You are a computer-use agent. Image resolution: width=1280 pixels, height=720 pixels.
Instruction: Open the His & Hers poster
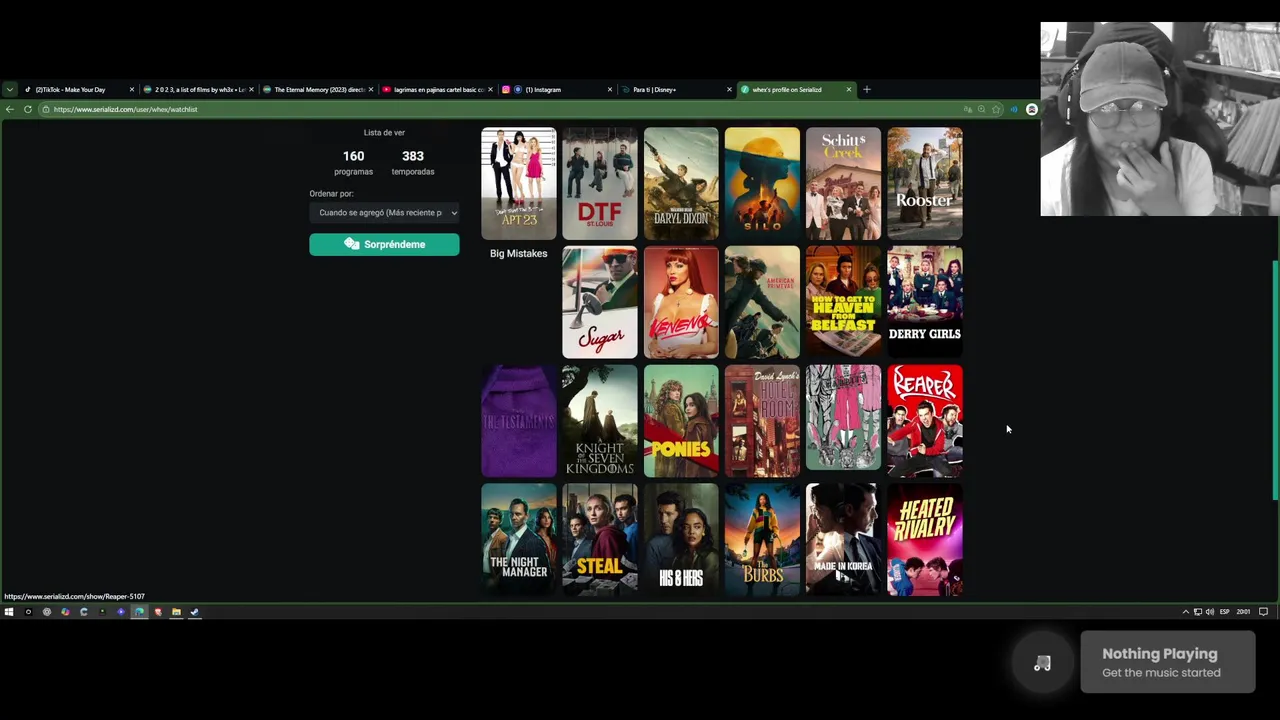681,540
